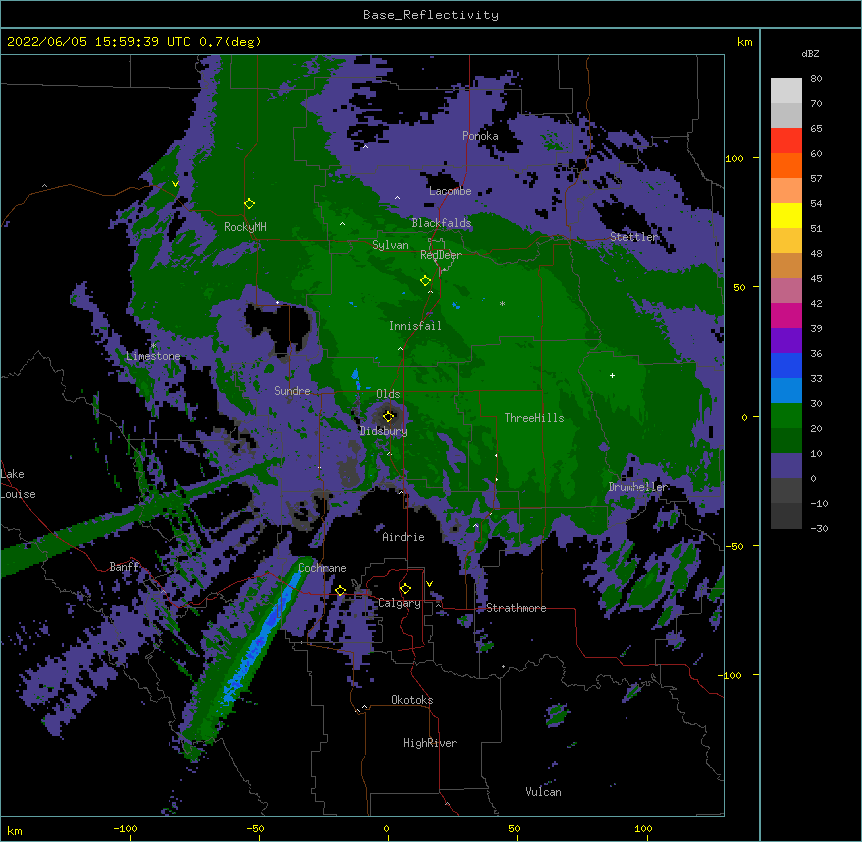Pick the pink 42-45 dBZ legend swatch
Viewport: 862px width, 842px height.
click(x=786, y=291)
